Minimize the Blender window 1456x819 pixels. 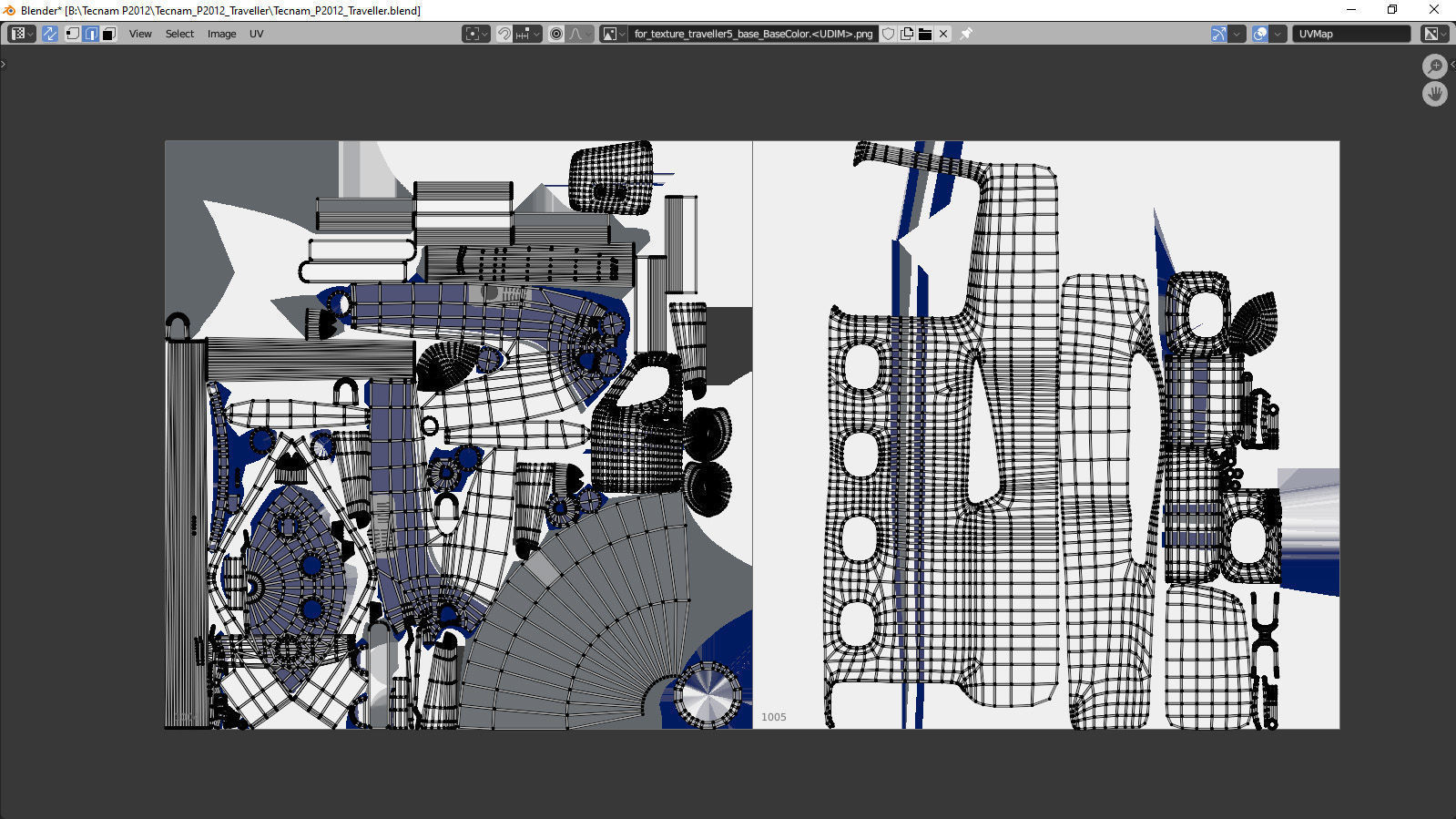(1351, 10)
